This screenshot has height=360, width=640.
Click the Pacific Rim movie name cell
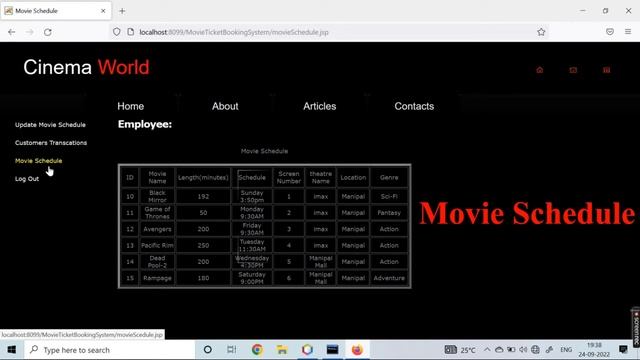pyautogui.click(x=157, y=245)
